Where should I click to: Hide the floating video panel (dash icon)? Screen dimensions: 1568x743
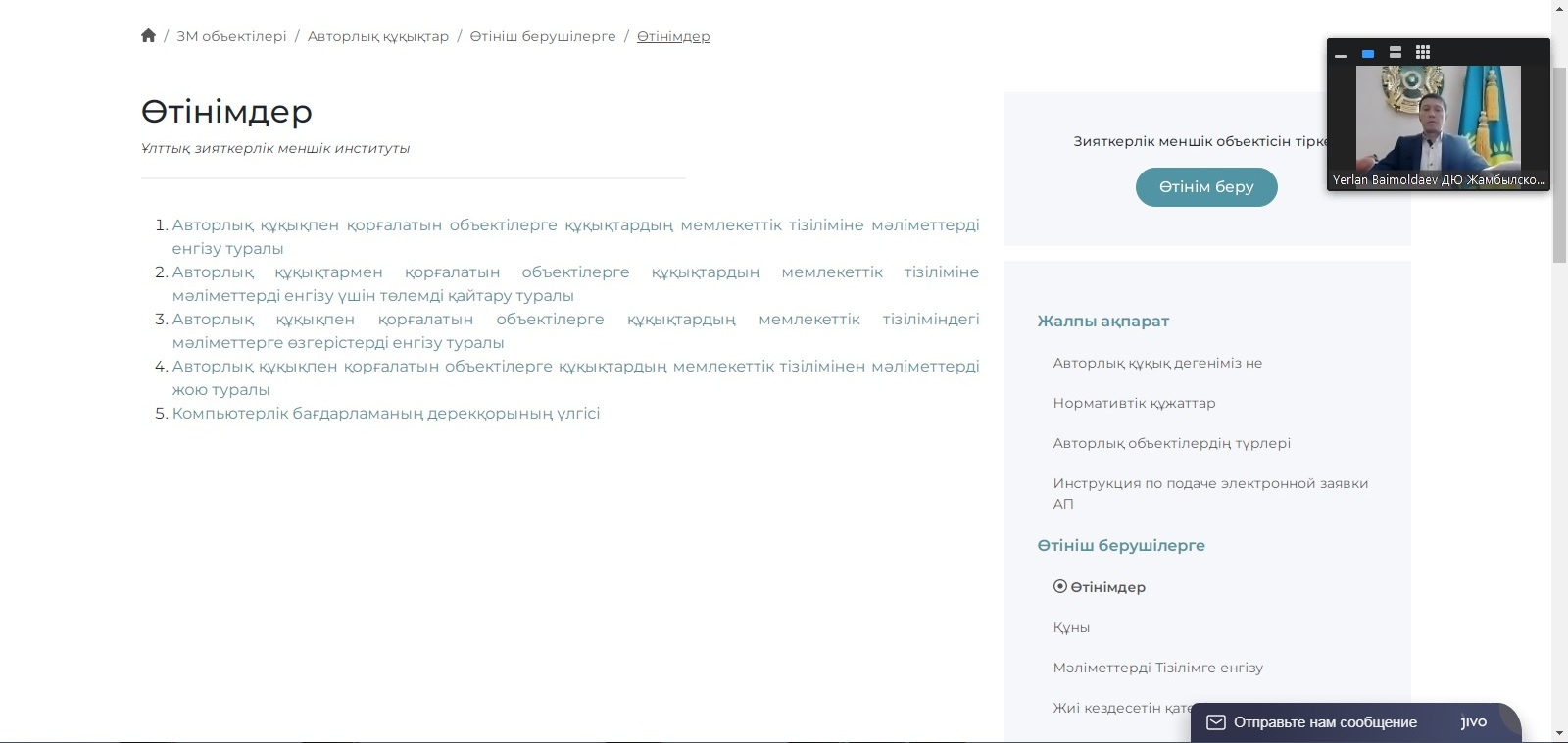coord(1341,54)
